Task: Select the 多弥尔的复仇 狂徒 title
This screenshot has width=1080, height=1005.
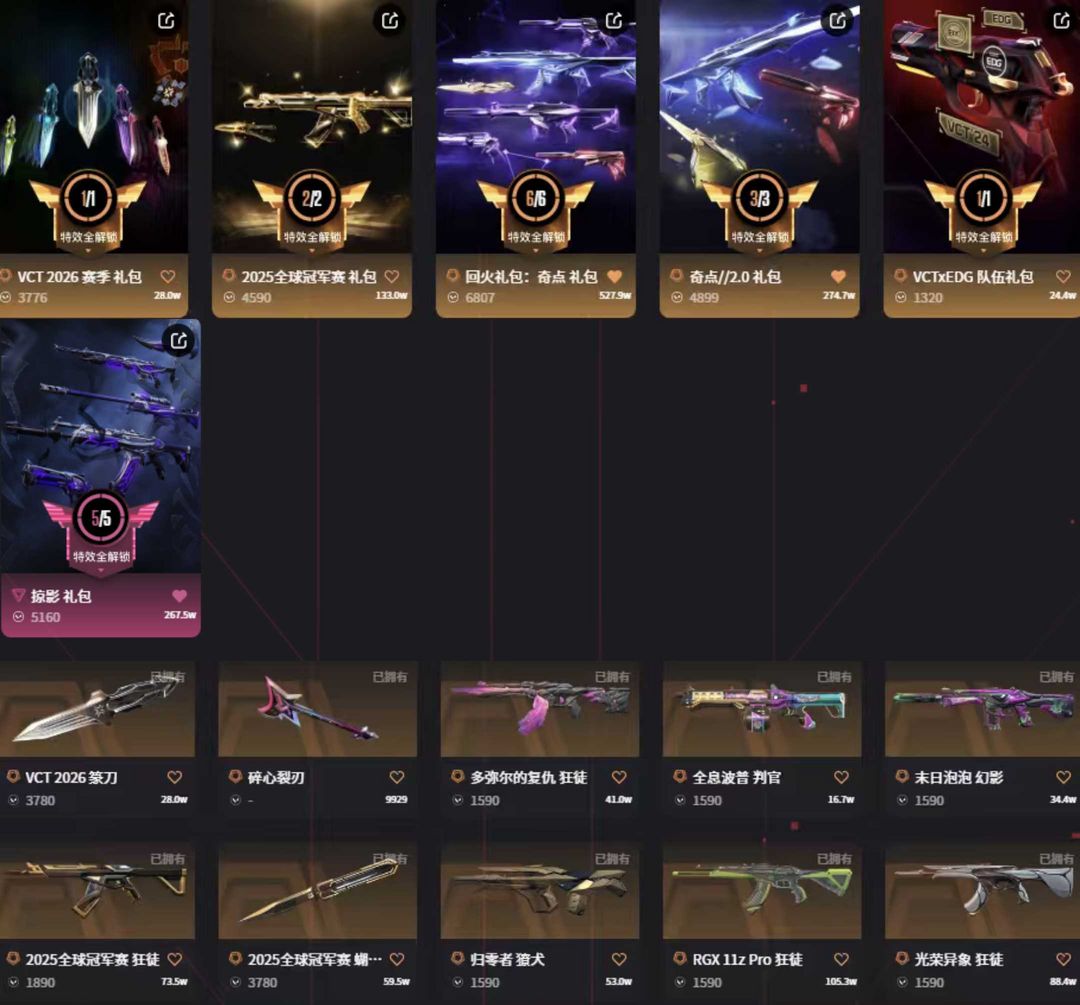Action: [528, 778]
